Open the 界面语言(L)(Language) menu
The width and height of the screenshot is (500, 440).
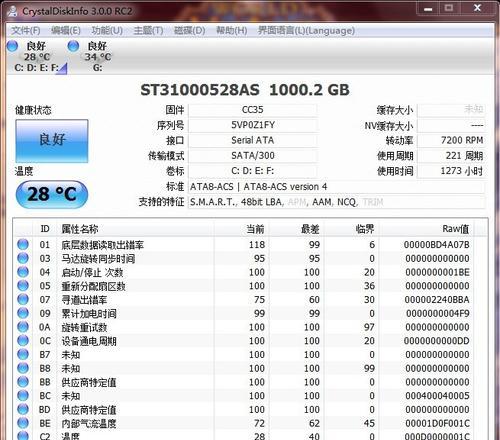[x=306, y=31]
